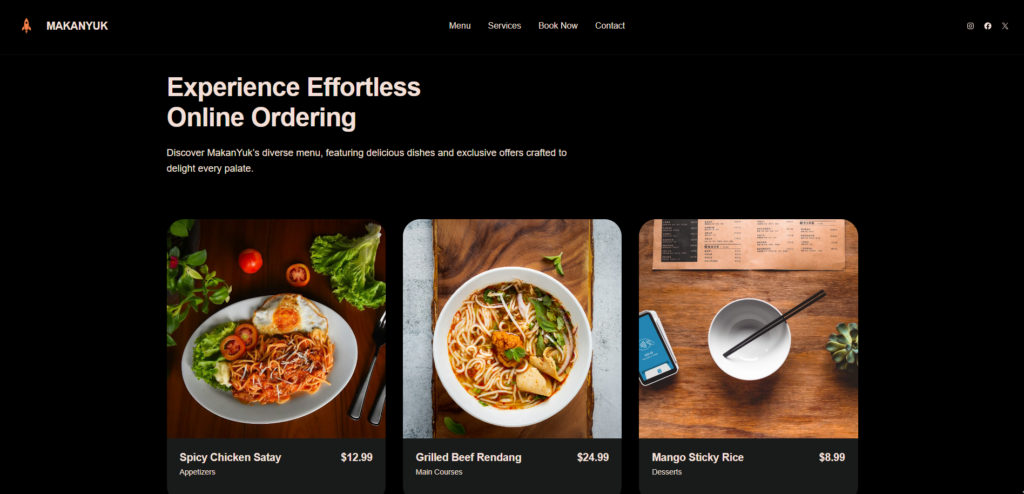The image size is (1024, 494).
Task: Open the Facebook social icon
Action: click(x=987, y=26)
